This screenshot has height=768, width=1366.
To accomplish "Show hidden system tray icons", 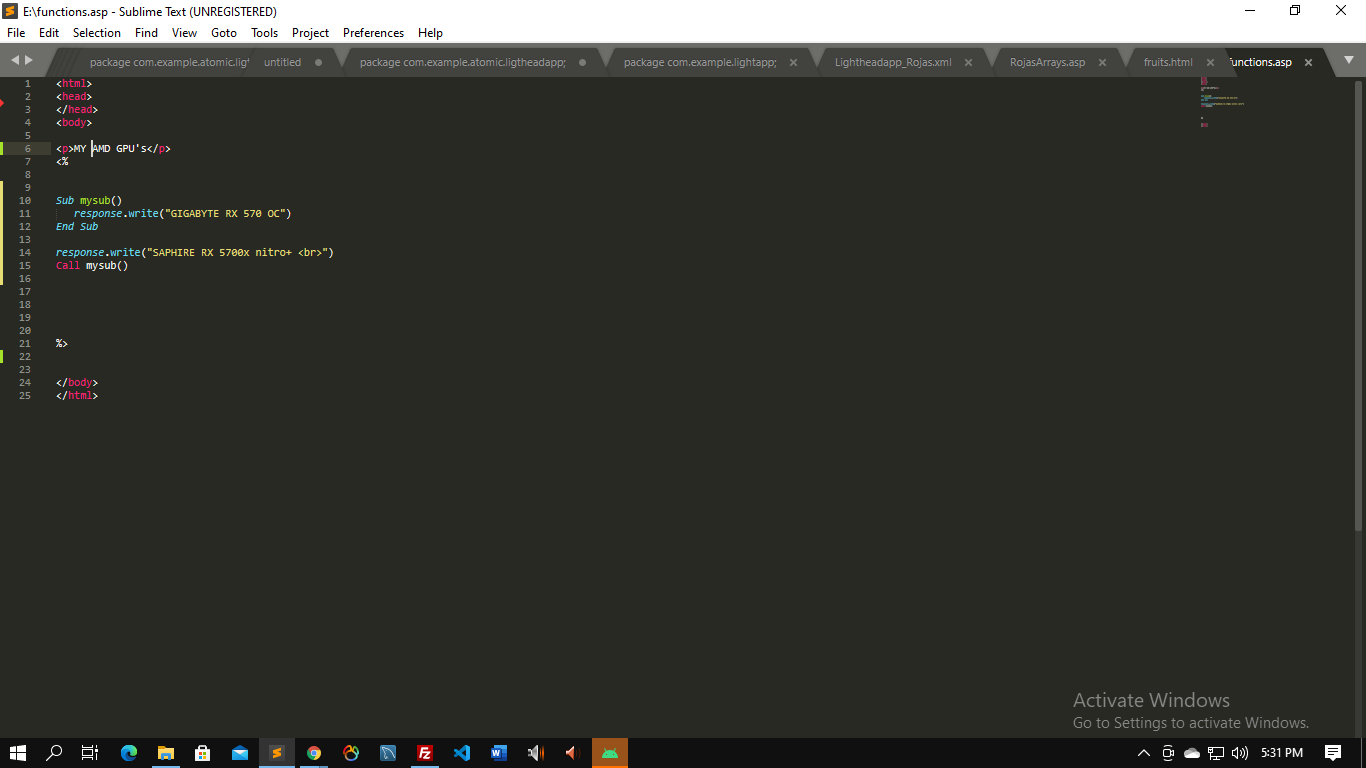I will click(1144, 753).
